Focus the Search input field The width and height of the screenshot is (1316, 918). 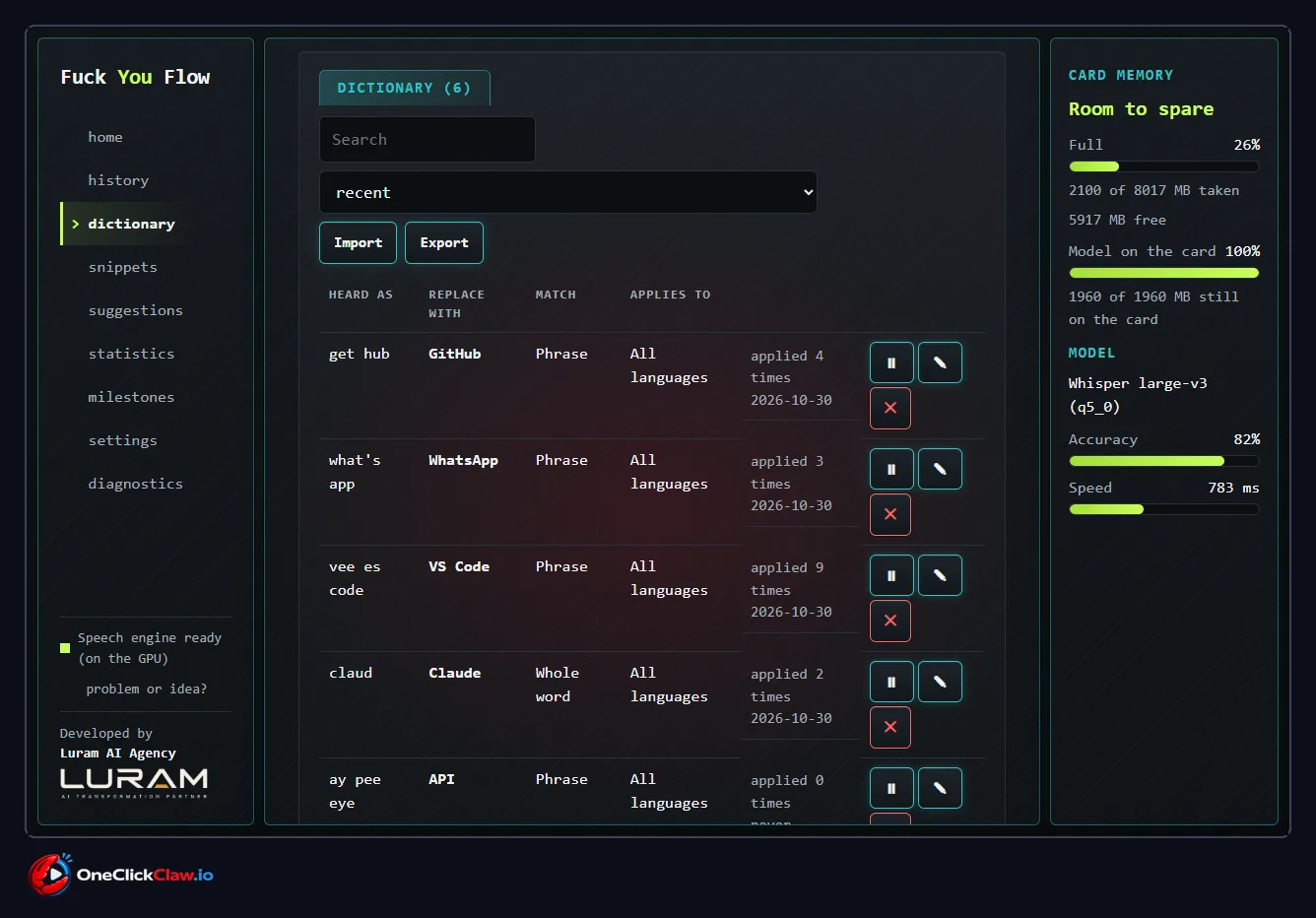[x=428, y=139]
